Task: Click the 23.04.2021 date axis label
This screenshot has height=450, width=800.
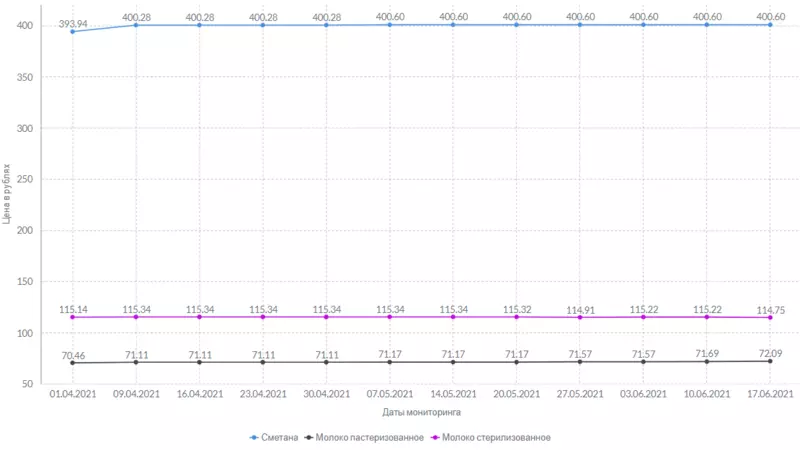Action: pyautogui.click(x=263, y=395)
